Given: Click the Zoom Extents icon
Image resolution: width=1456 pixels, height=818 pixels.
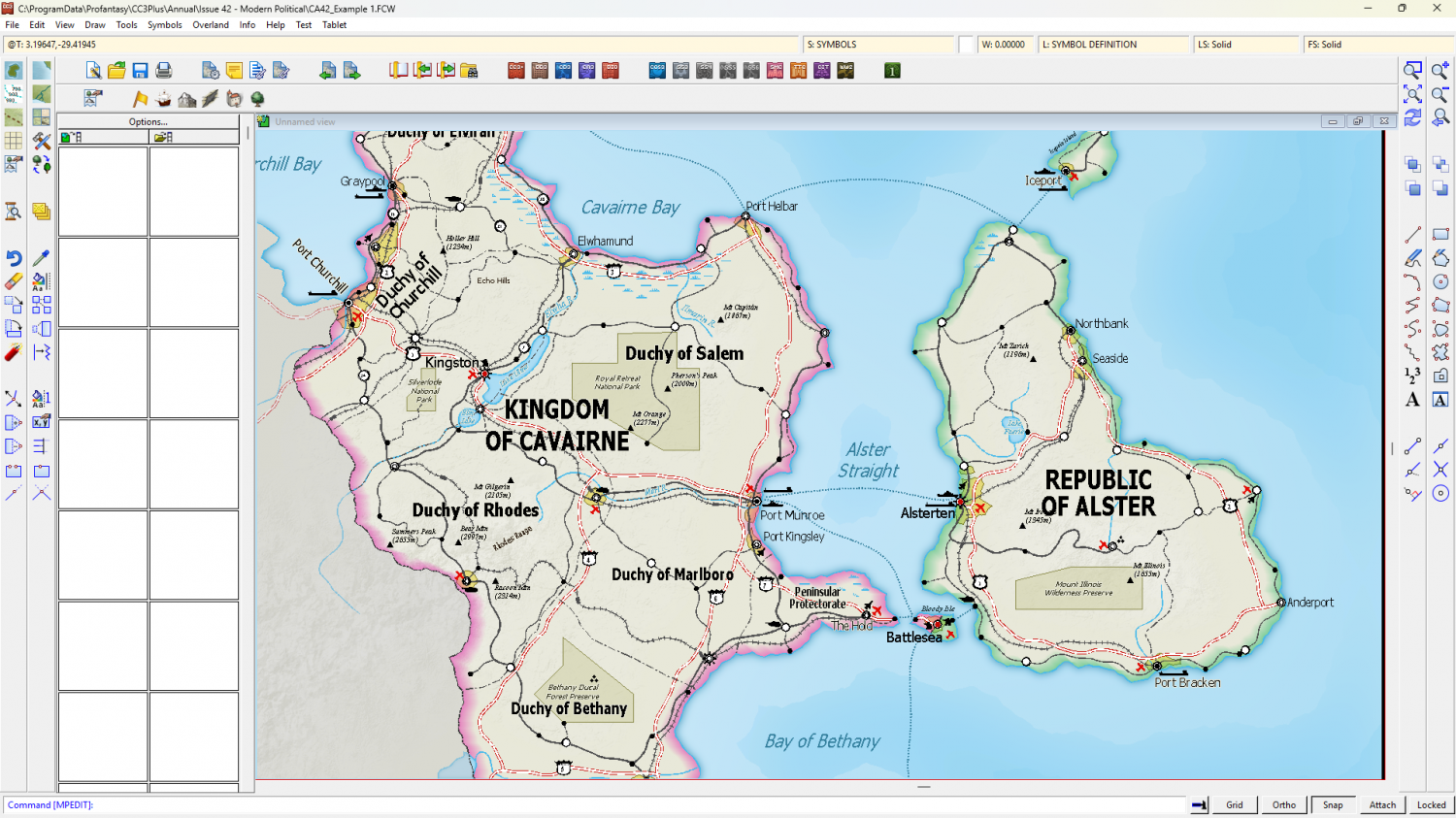Looking at the screenshot, I should (1412, 94).
